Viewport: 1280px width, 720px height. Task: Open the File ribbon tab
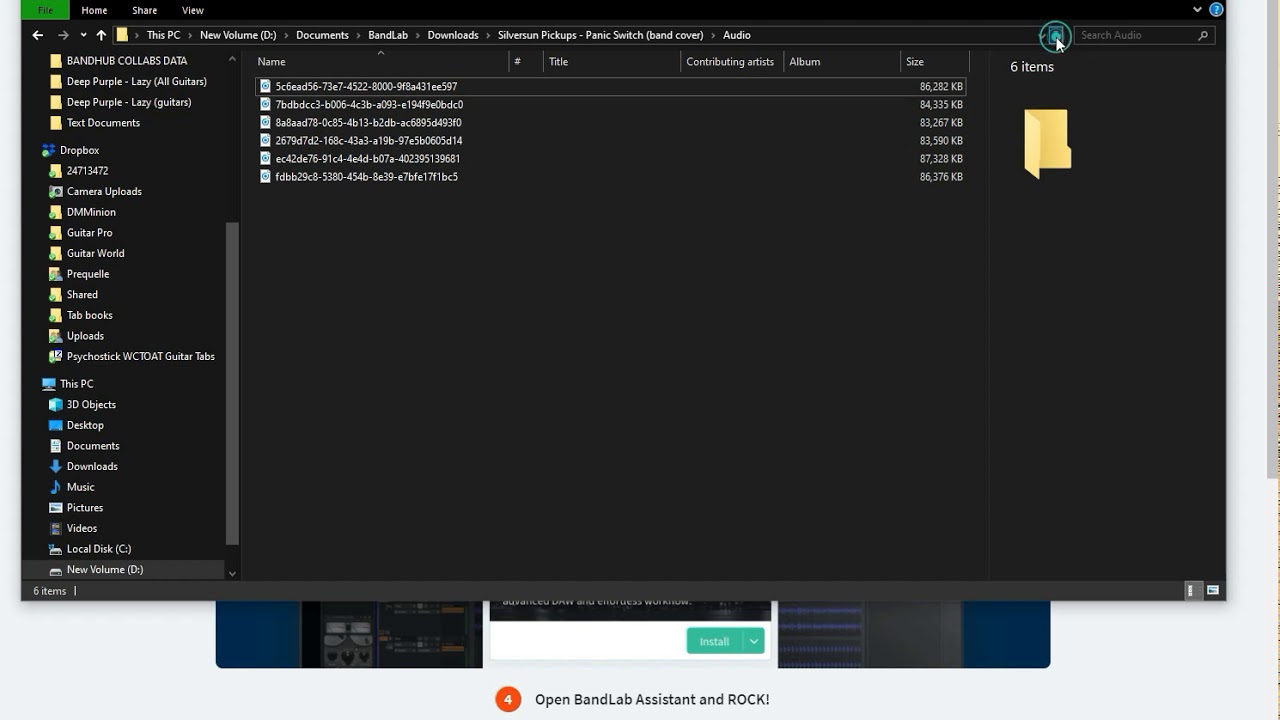[45, 10]
